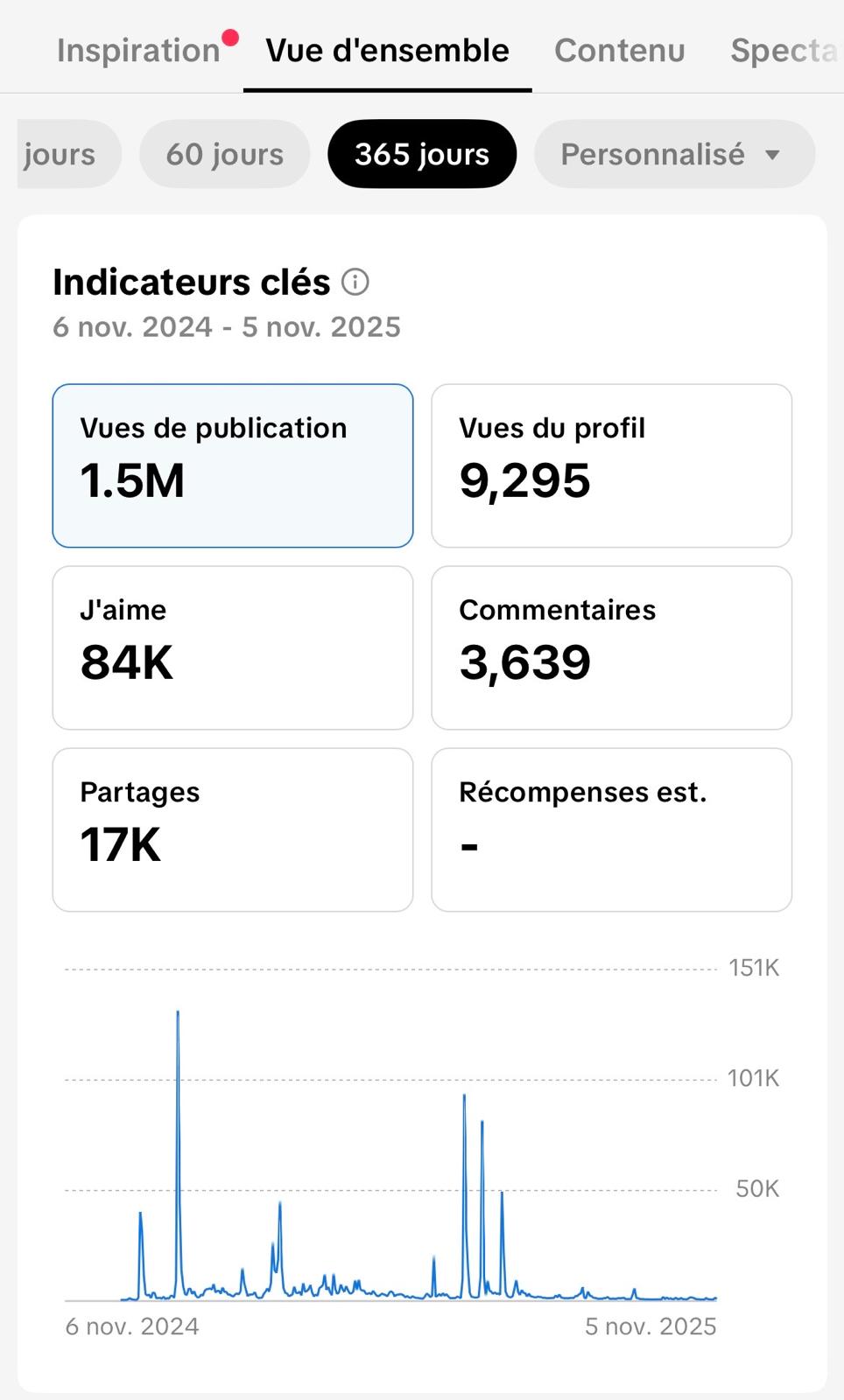Click the date range text under Indicateurs clés
844x1400 pixels.
(x=227, y=327)
